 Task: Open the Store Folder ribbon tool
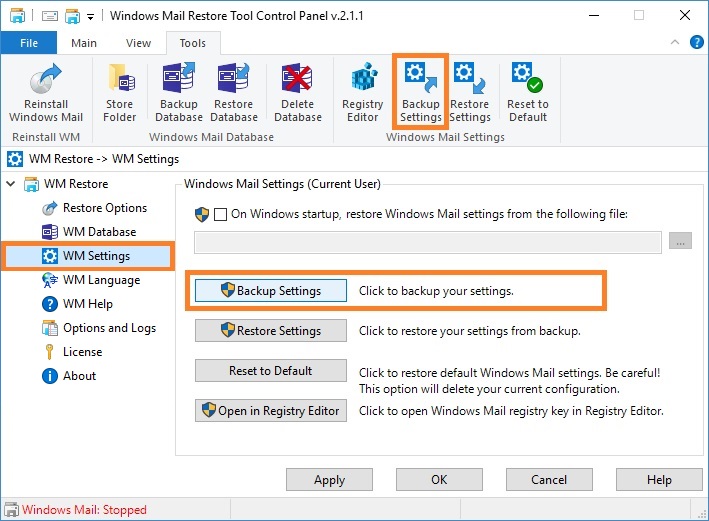click(x=119, y=92)
